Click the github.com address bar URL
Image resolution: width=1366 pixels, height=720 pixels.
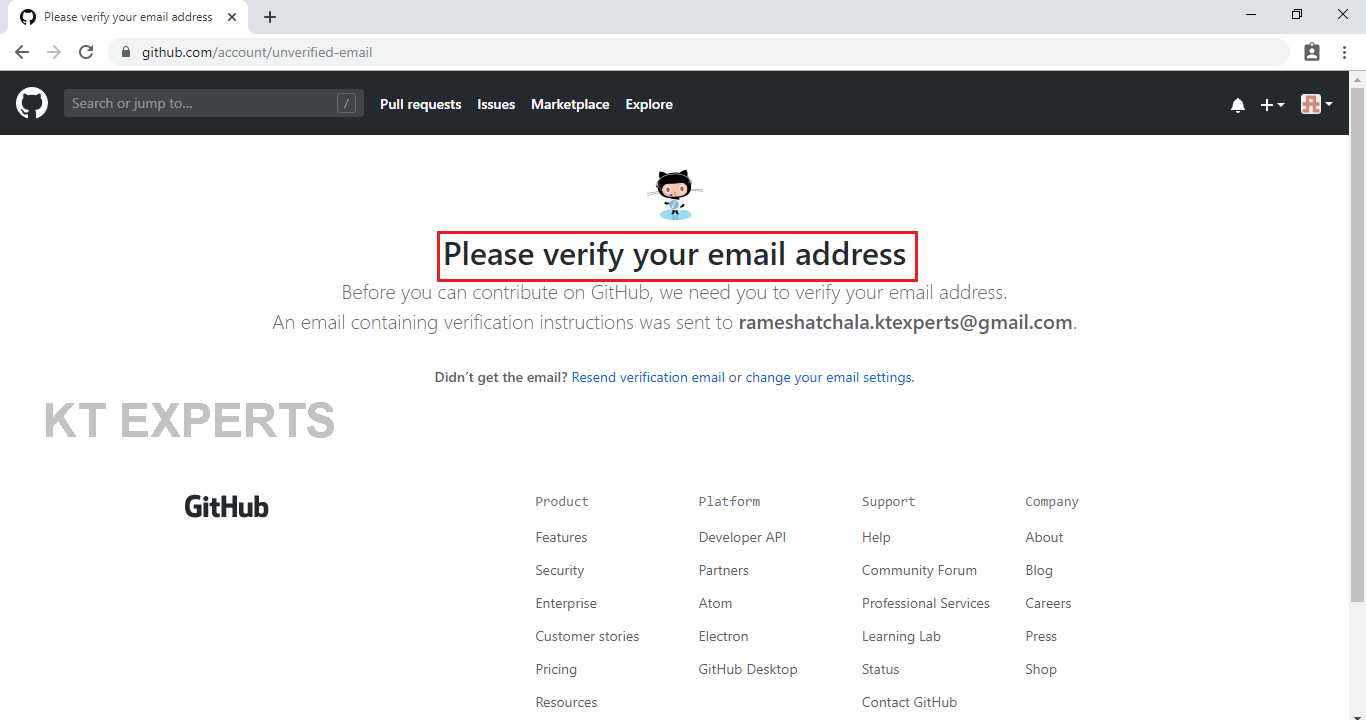point(257,52)
